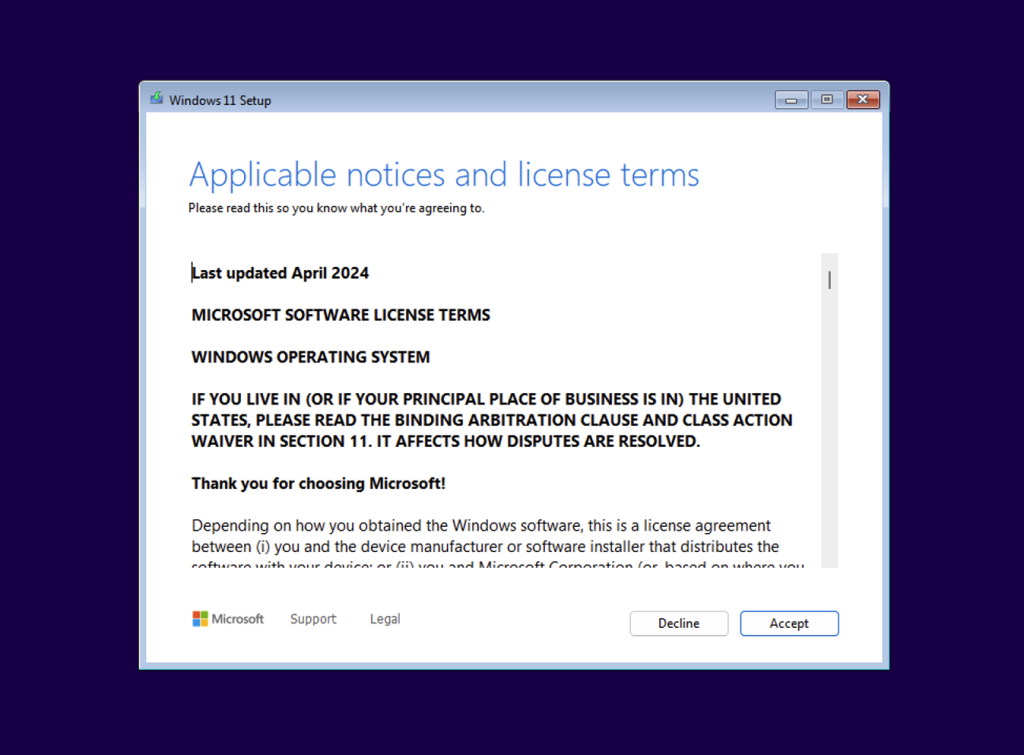
Task: Click the Microsoft four-color logo
Action: point(200,619)
